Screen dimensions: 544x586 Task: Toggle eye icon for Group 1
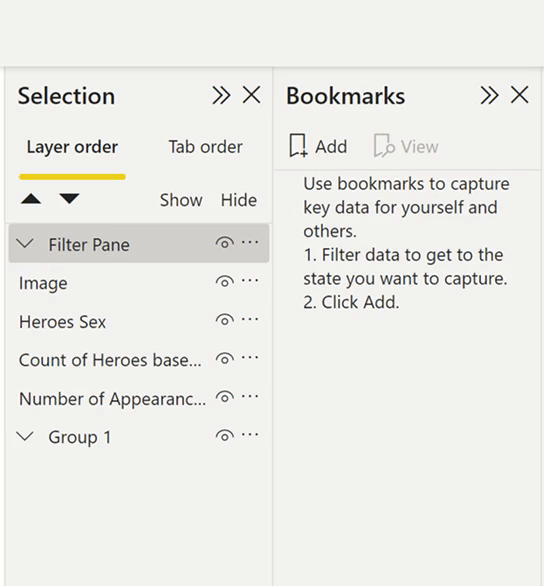coord(225,435)
